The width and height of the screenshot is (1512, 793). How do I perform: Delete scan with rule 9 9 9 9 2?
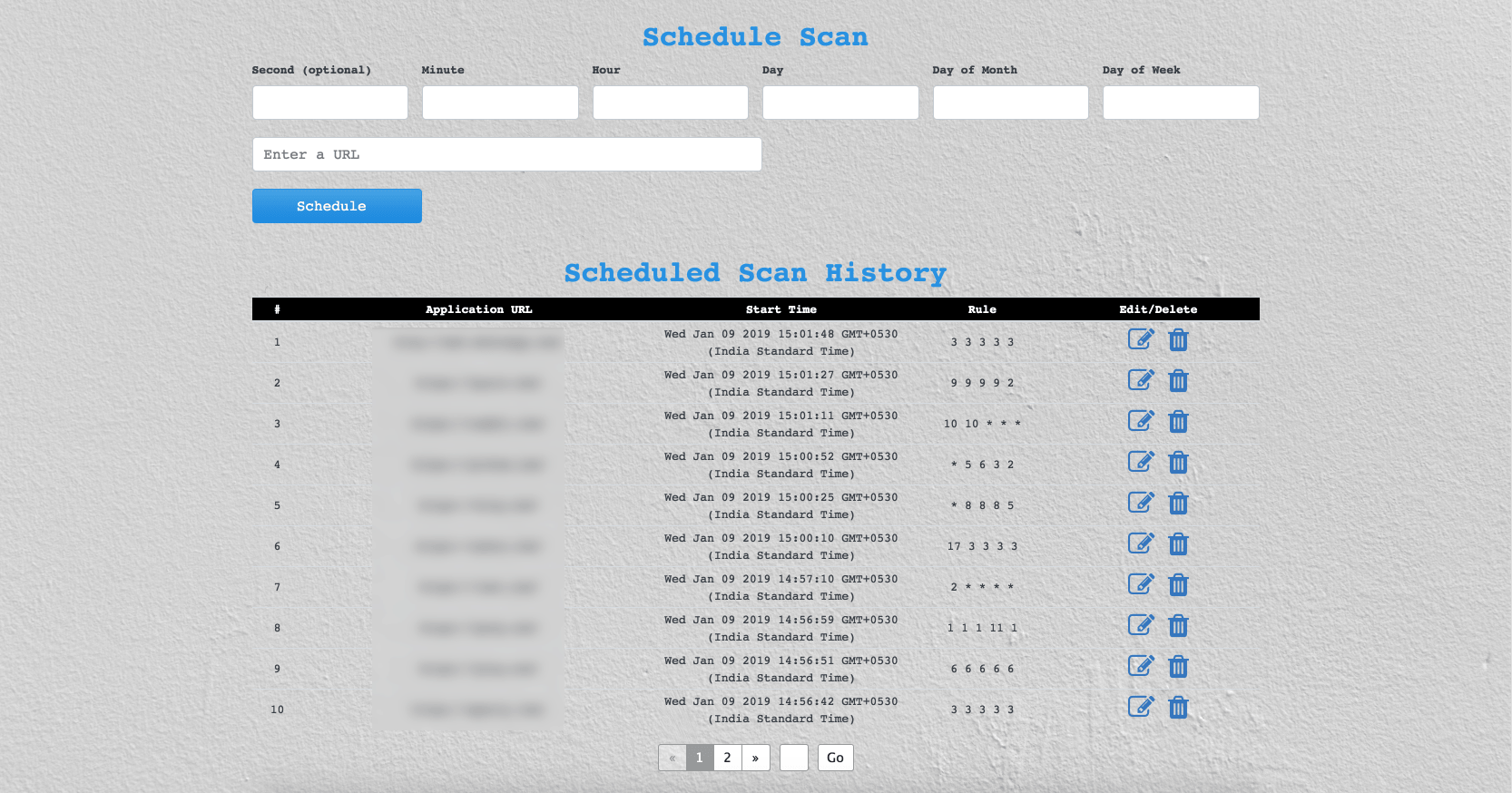(1178, 381)
